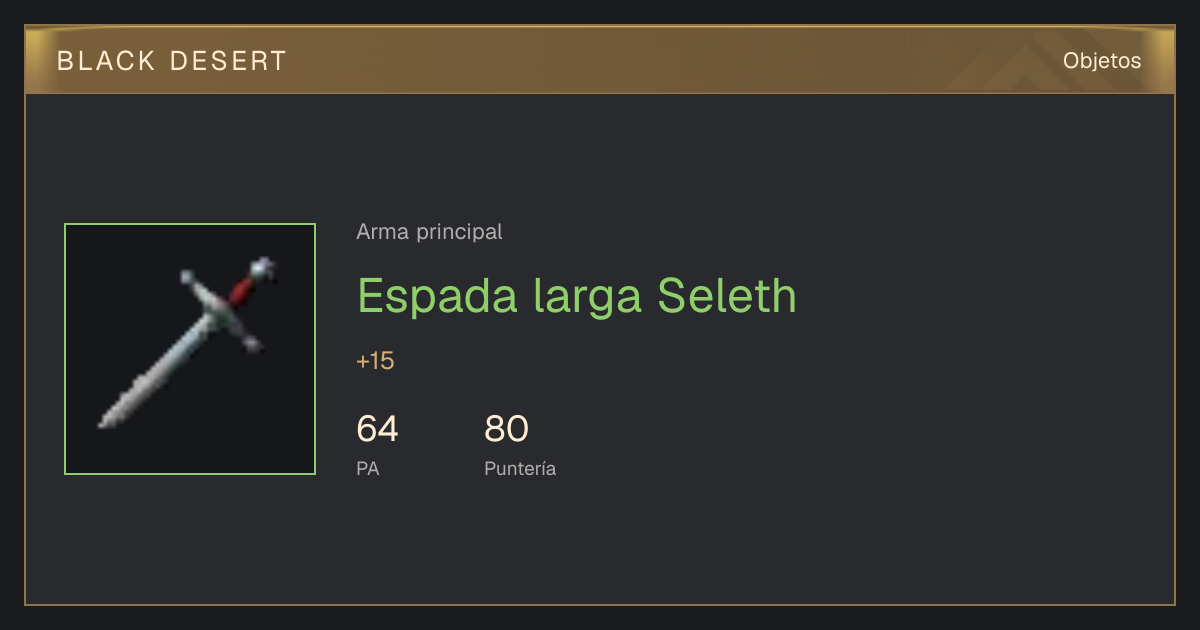The image size is (1200, 630).
Task: Select the Espada larga Seleth item name
Action: (577, 296)
